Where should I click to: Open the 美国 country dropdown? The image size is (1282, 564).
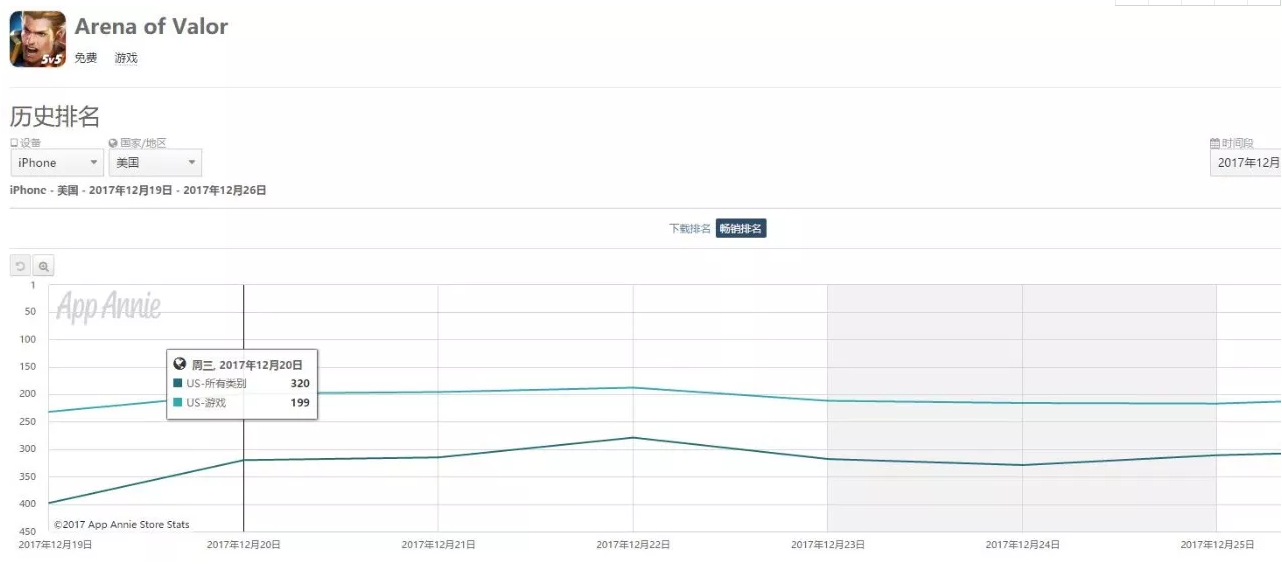155,162
